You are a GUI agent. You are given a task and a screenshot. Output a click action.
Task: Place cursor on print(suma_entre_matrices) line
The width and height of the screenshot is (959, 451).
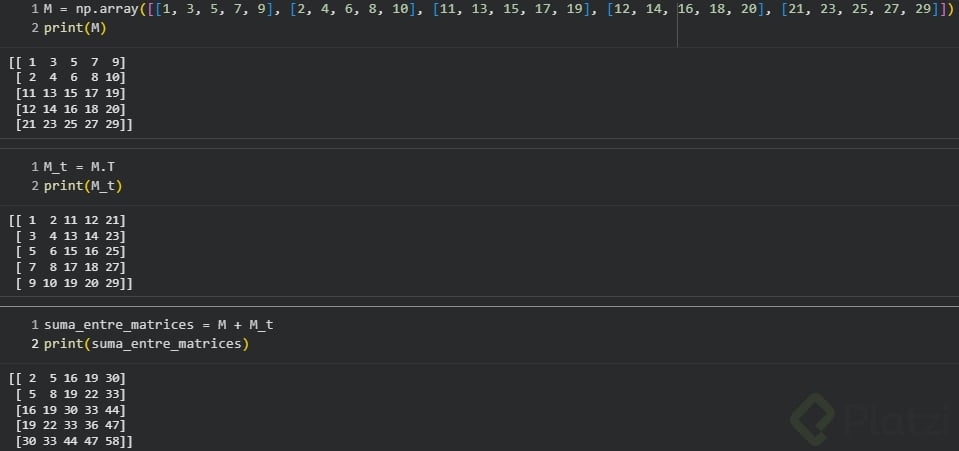click(146, 344)
